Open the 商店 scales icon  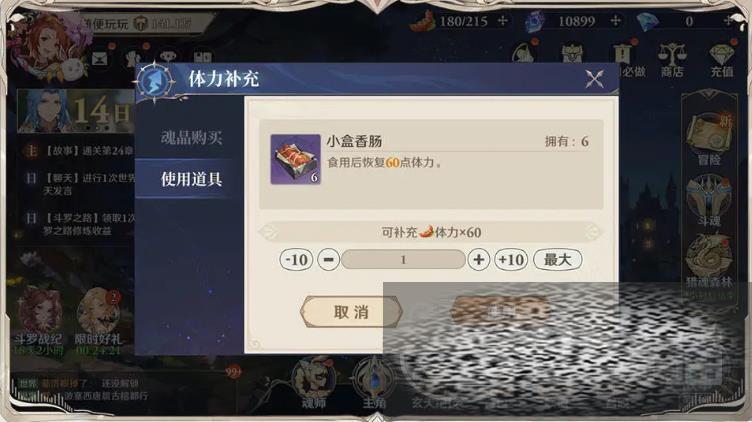(672, 59)
